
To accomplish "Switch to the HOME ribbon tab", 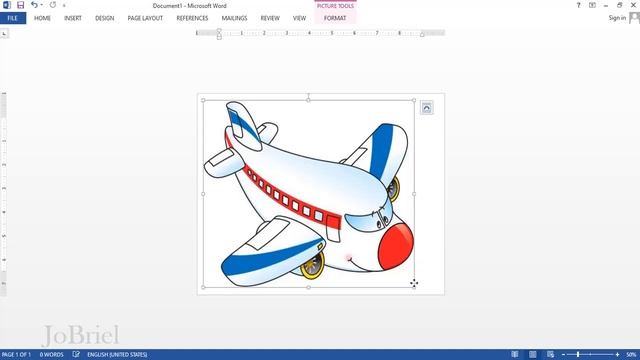I will point(42,18).
